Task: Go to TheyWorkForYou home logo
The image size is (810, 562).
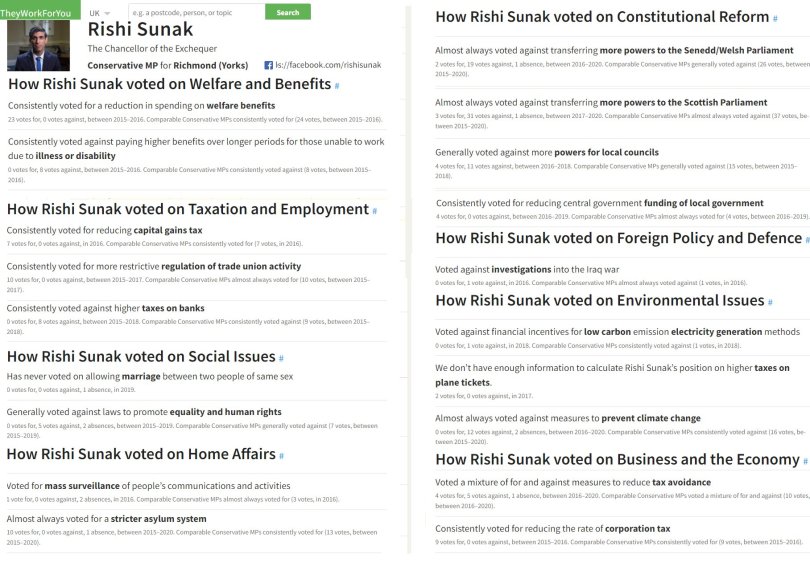Action: click(x=38, y=10)
